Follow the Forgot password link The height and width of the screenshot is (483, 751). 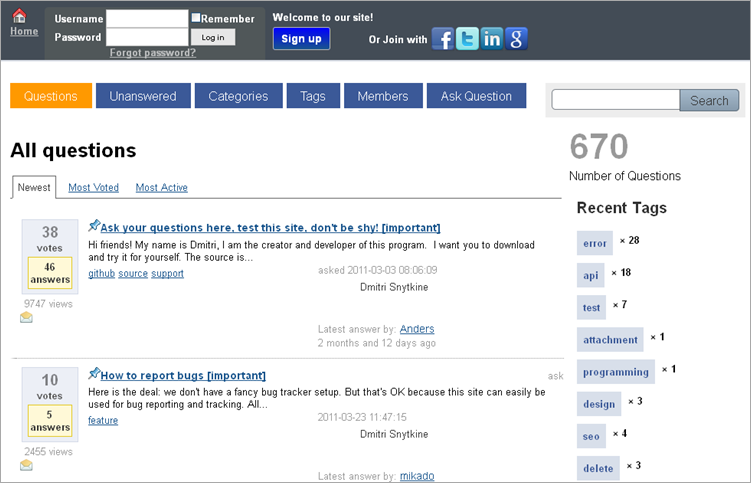point(153,53)
